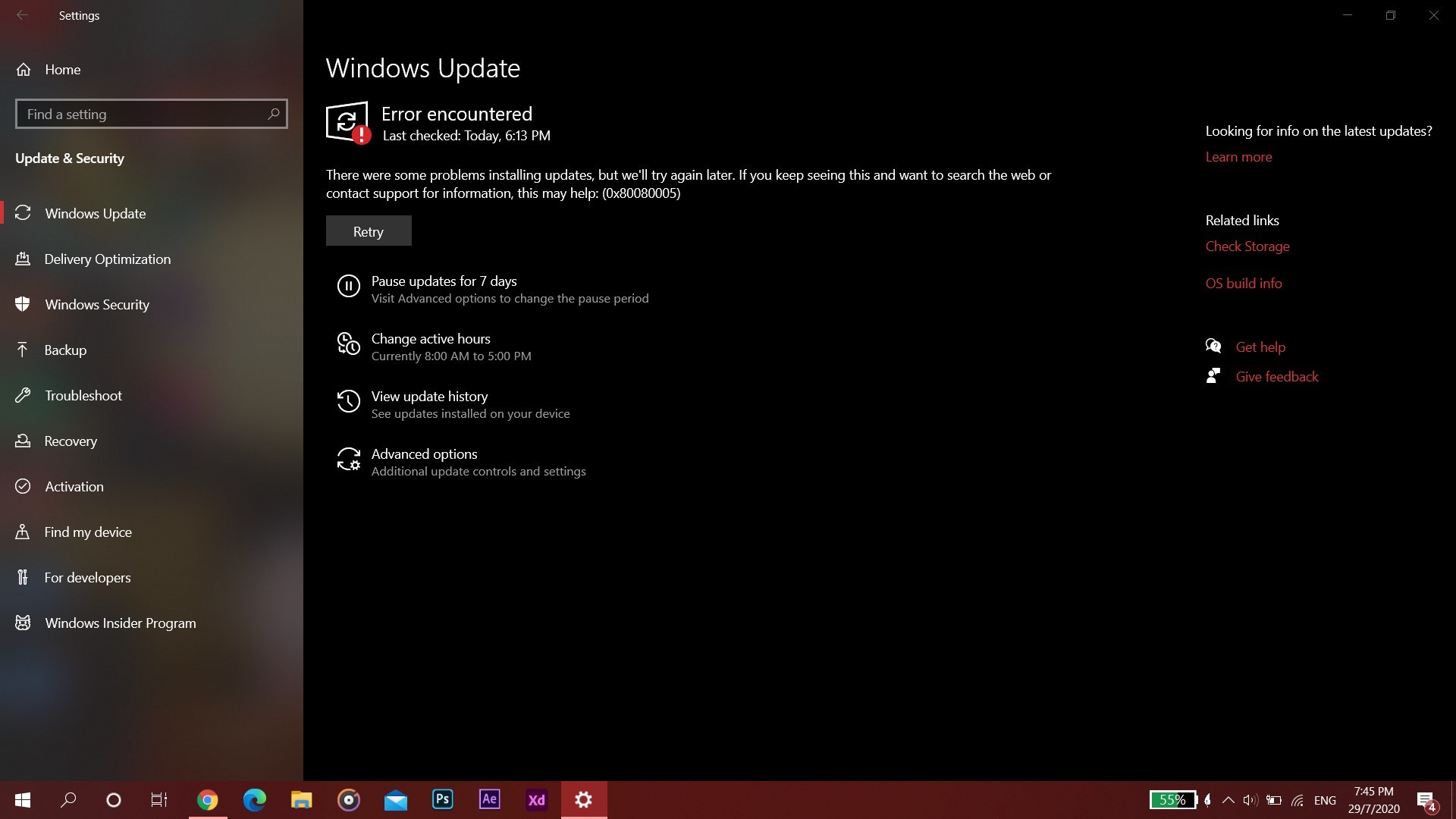Open Change active hours
The width and height of the screenshot is (1456, 819).
pos(431,338)
